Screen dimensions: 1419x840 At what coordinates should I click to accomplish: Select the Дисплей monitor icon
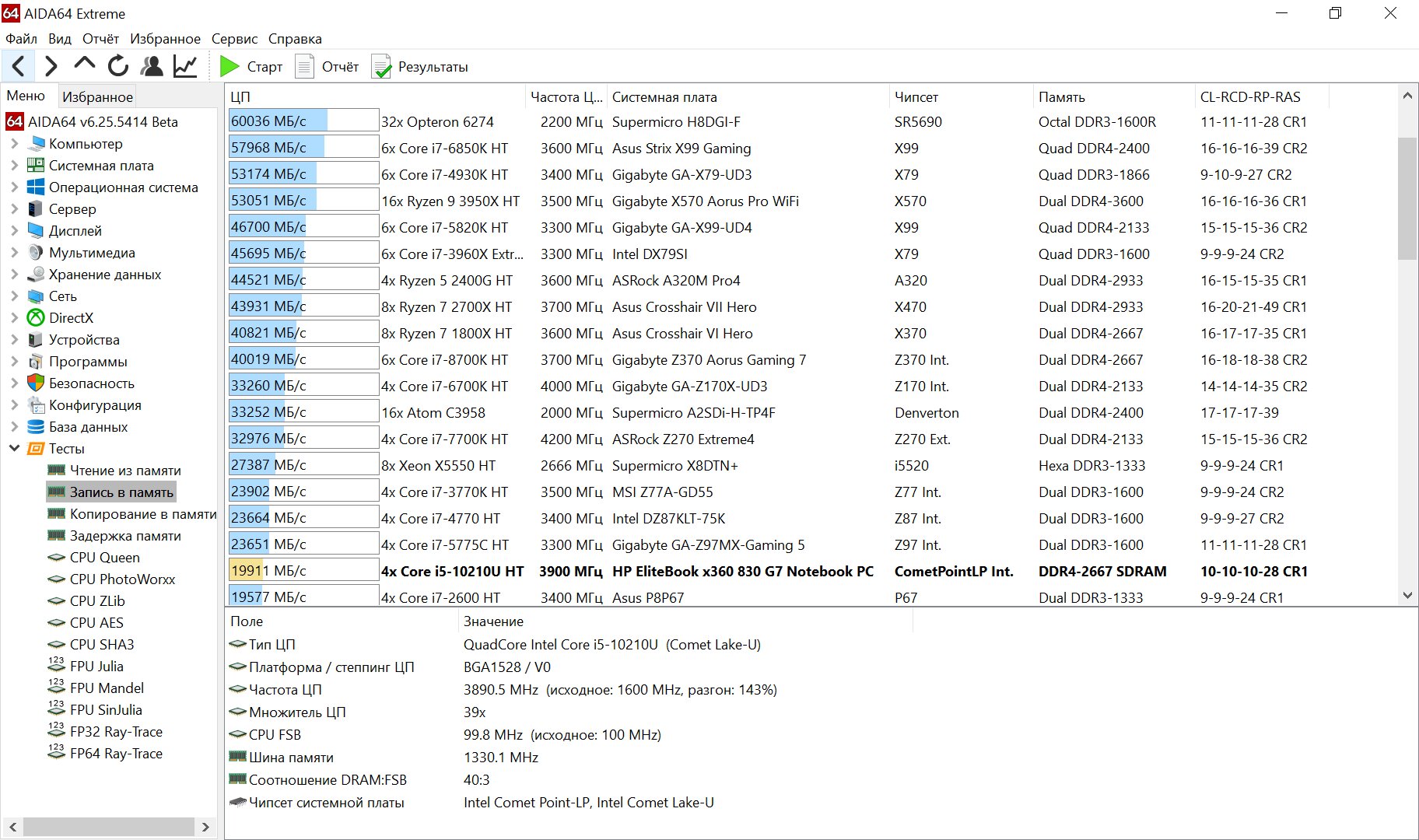(36, 231)
